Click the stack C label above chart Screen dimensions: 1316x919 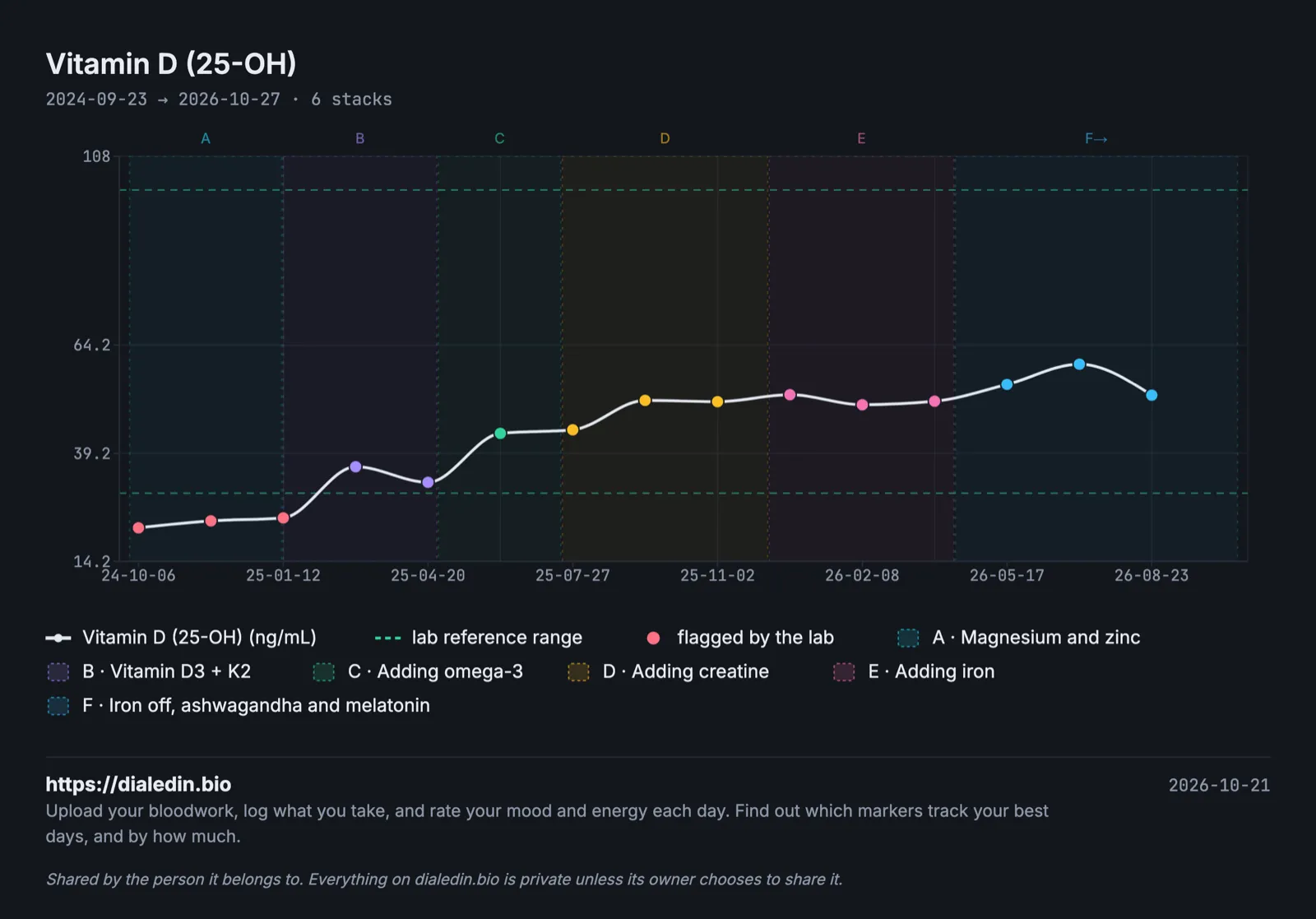499,138
